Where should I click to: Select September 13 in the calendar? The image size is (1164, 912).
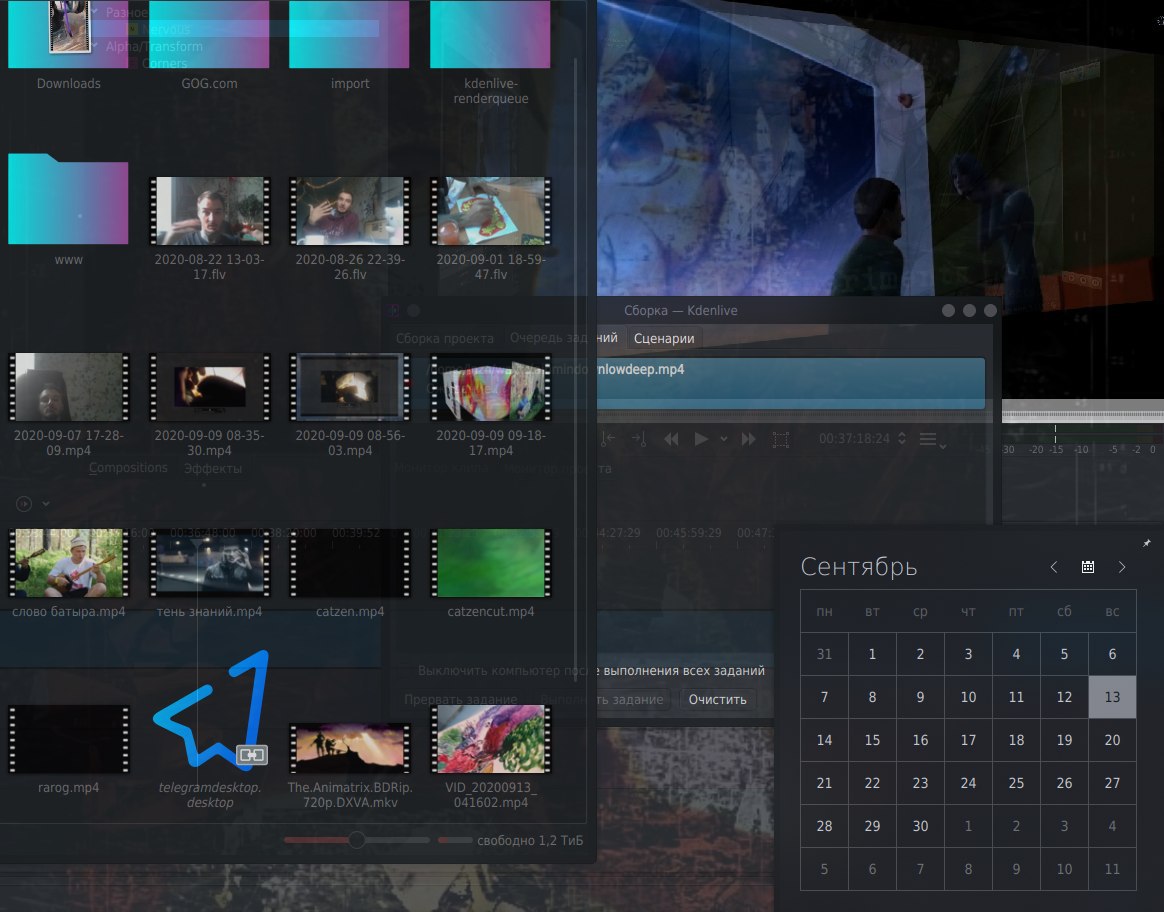[x=1112, y=697]
